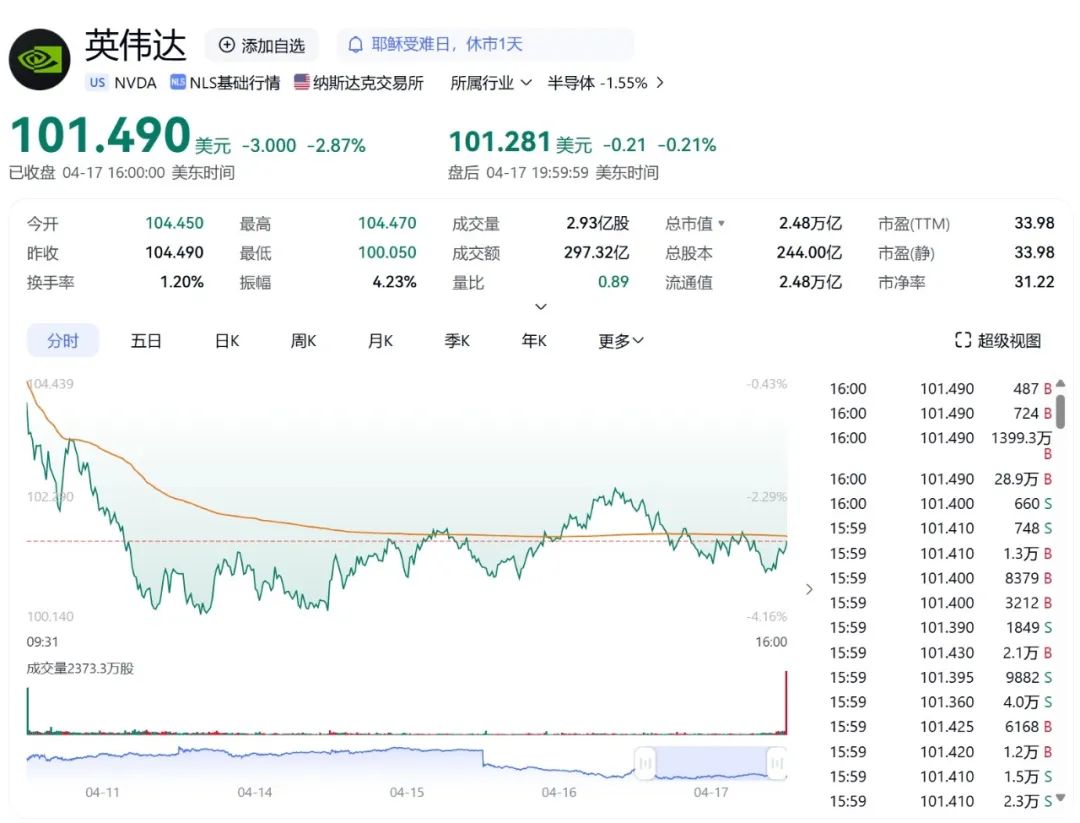This screenshot has height=823, width=1080.
Task: Collapse trade list using the side arrow
Action: pos(809,589)
